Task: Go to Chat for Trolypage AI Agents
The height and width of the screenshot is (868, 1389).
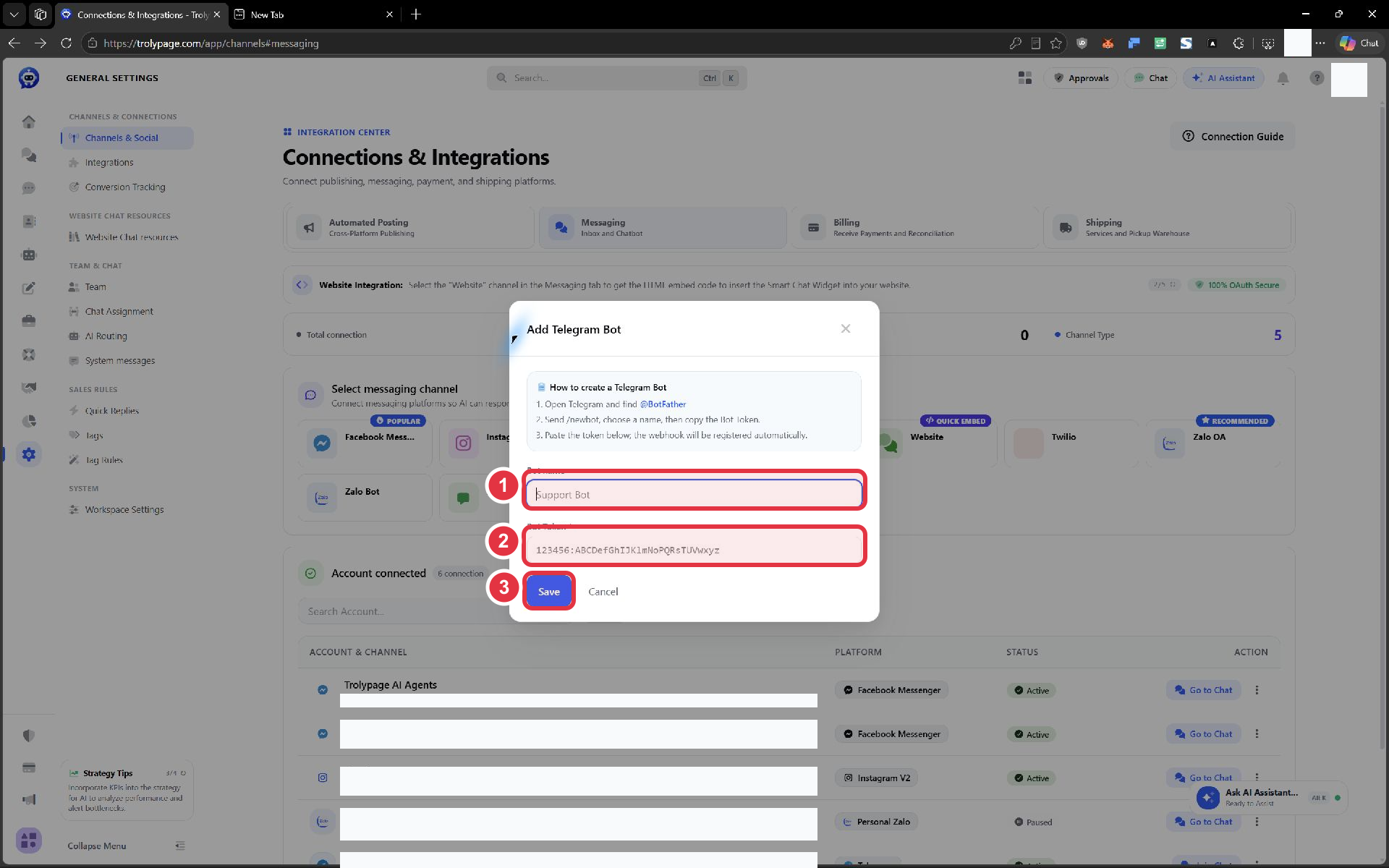Action: pyautogui.click(x=1204, y=690)
